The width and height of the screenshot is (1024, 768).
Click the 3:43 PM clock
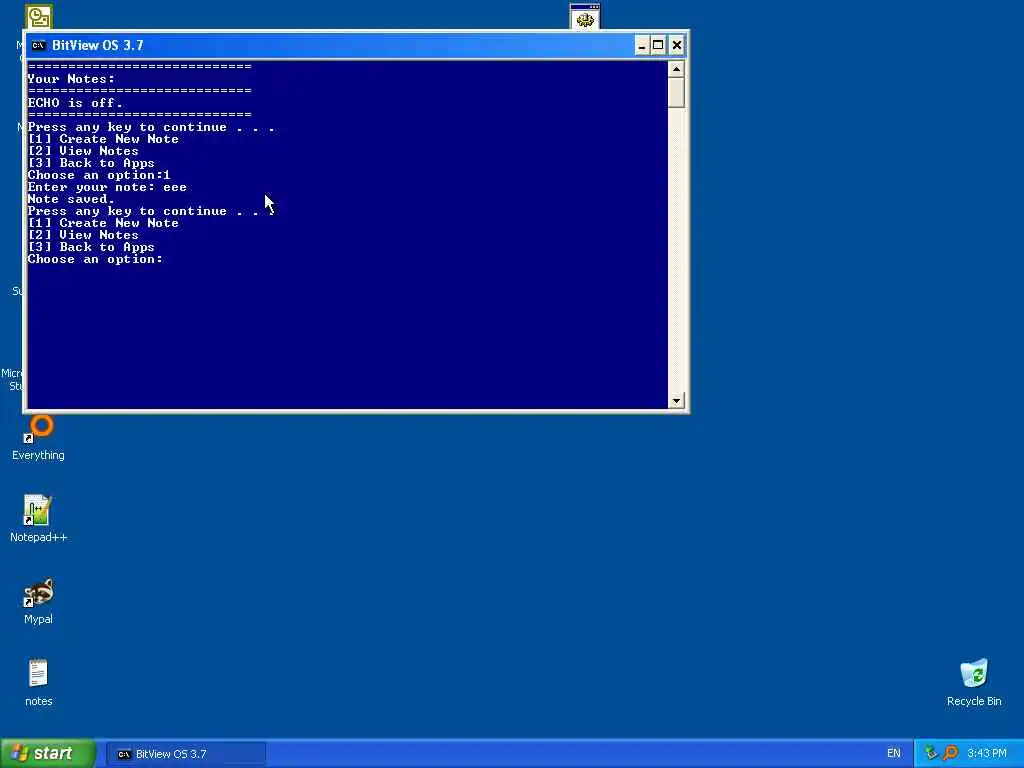987,753
